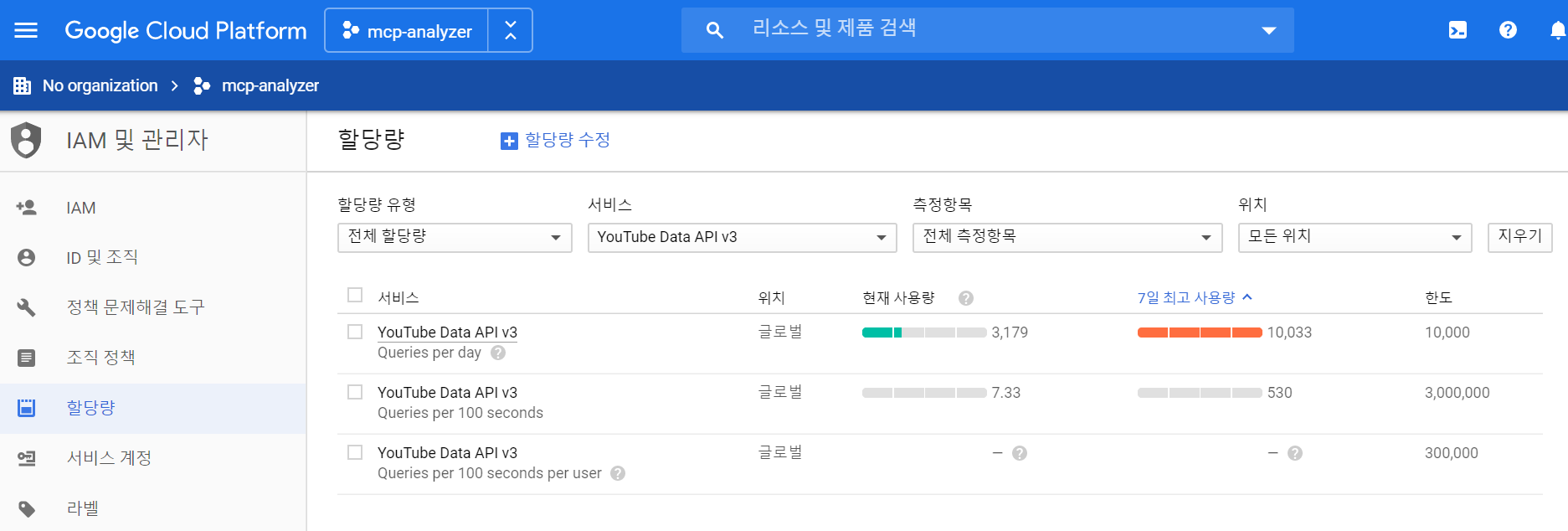Click the 서비스 계정 icon in sidebar
The height and width of the screenshot is (531, 1568).
[26, 458]
